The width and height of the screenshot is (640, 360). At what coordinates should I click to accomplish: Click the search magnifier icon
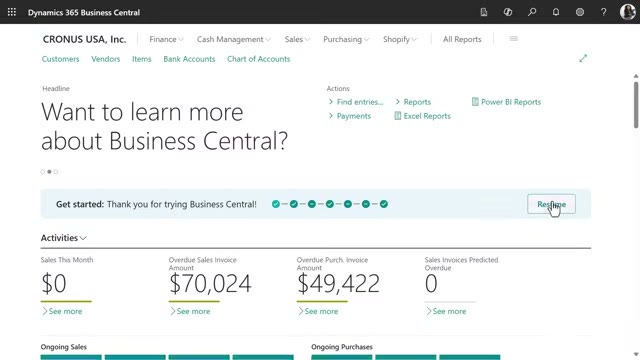[532, 12]
